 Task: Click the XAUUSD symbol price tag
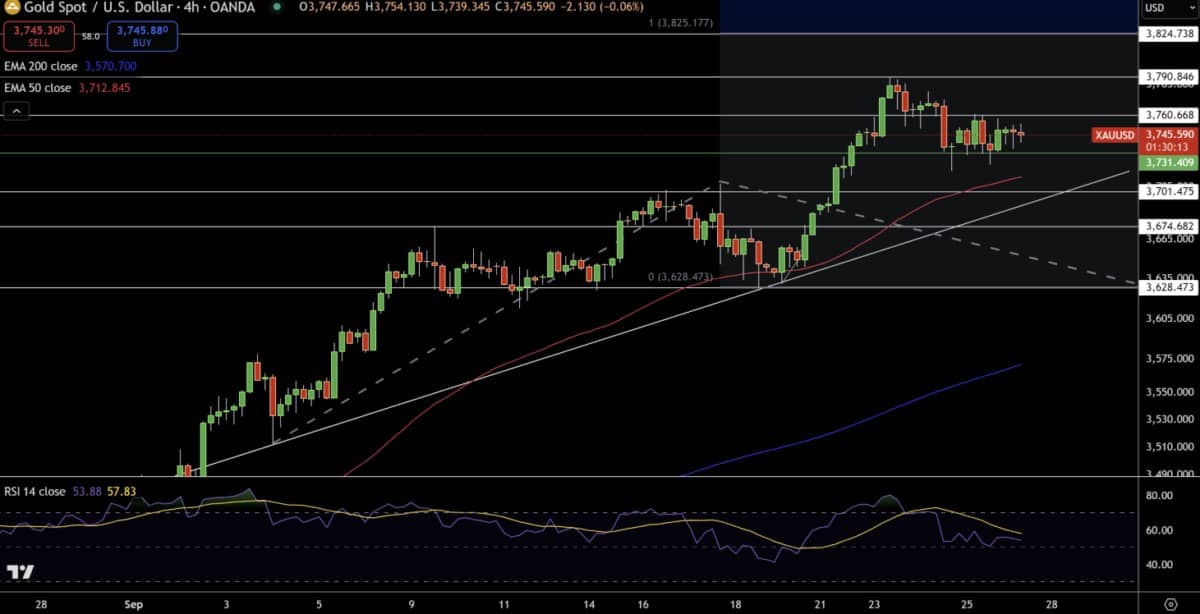(1114, 134)
